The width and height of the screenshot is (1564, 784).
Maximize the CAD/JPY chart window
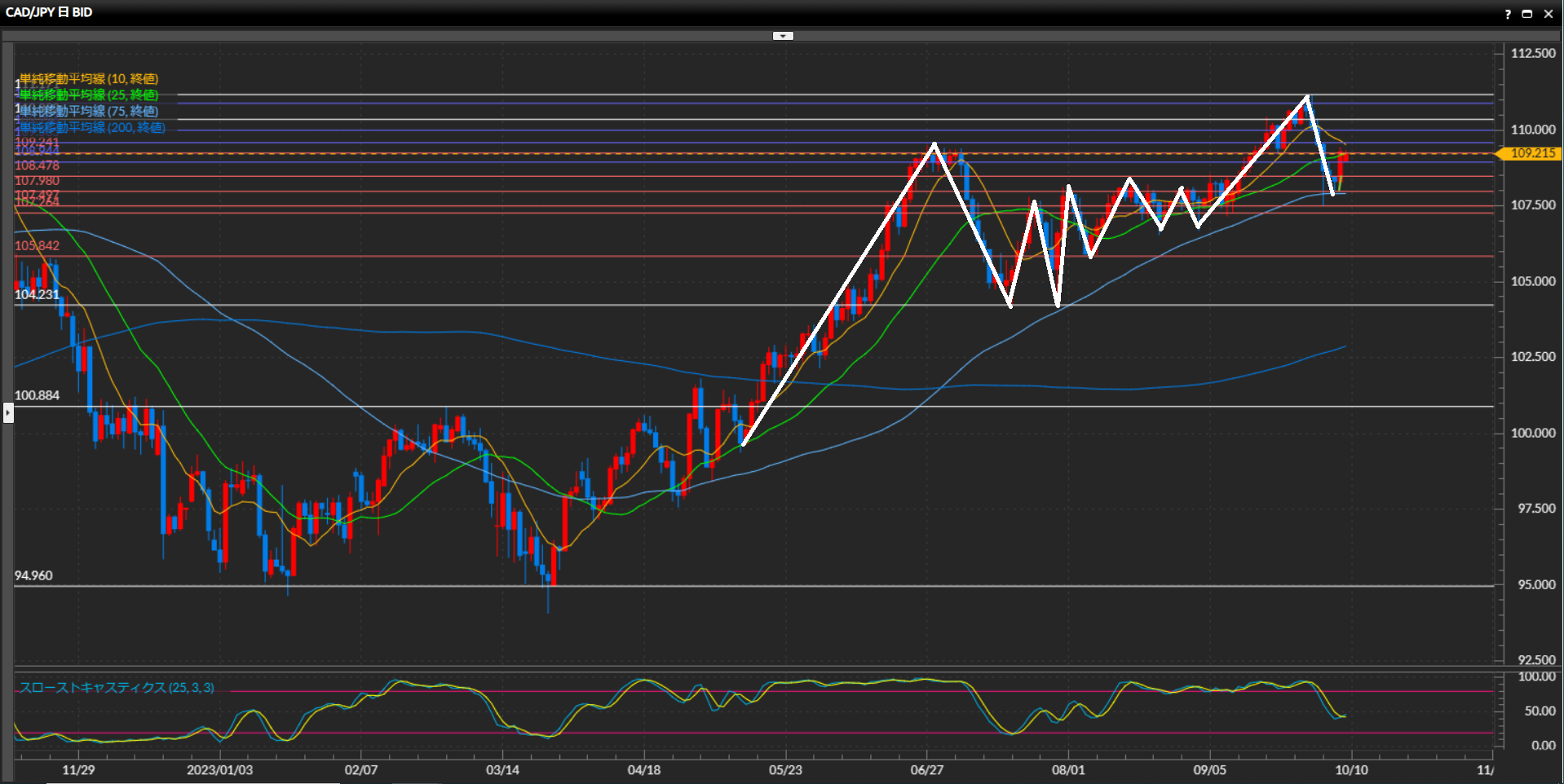1527,14
